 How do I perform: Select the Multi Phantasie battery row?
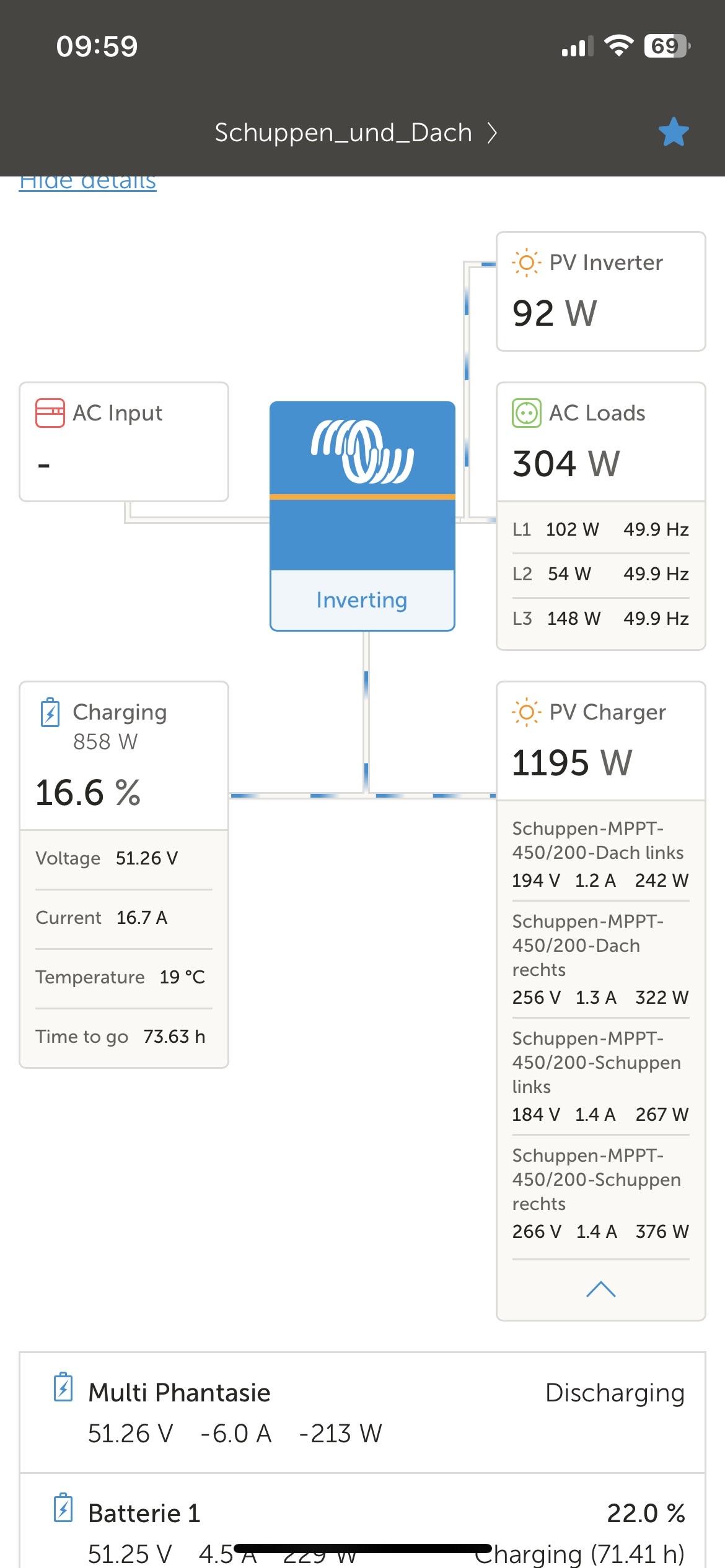click(x=362, y=1412)
